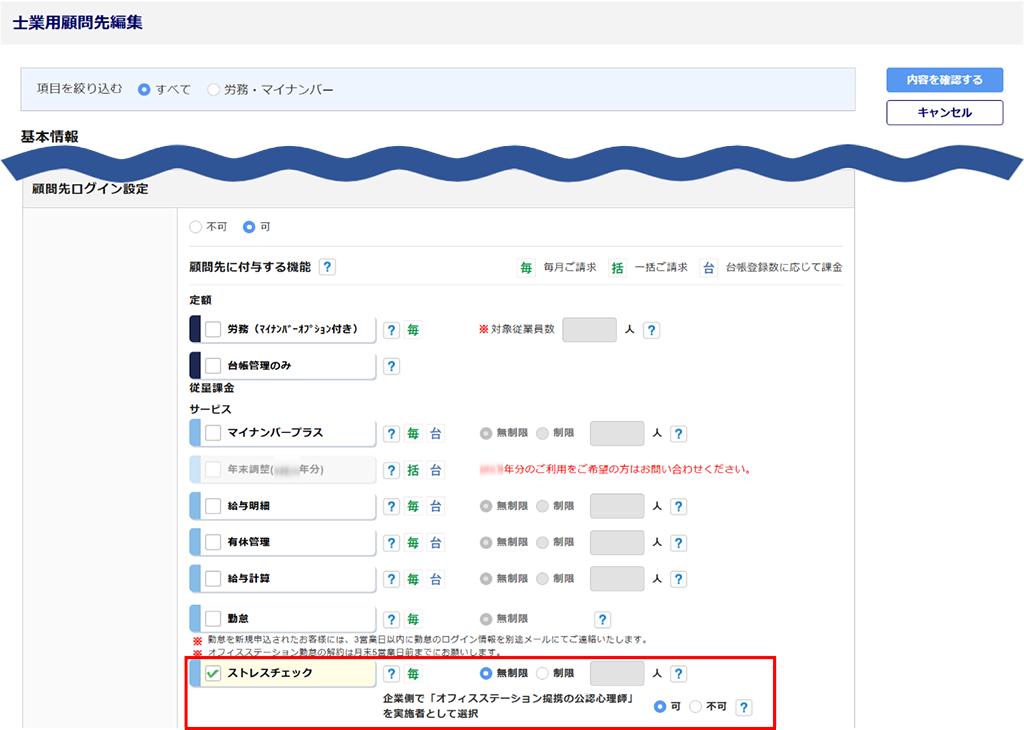
Task: Click the キャンセル button
Action: tap(944, 113)
